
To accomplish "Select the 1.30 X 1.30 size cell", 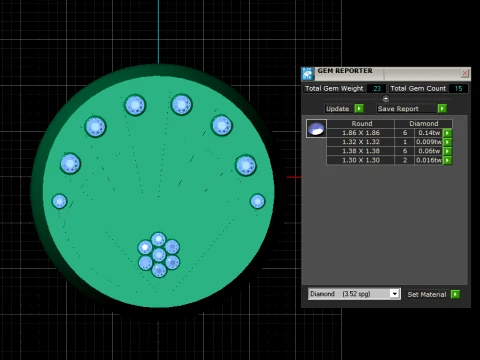I will tap(361, 160).
